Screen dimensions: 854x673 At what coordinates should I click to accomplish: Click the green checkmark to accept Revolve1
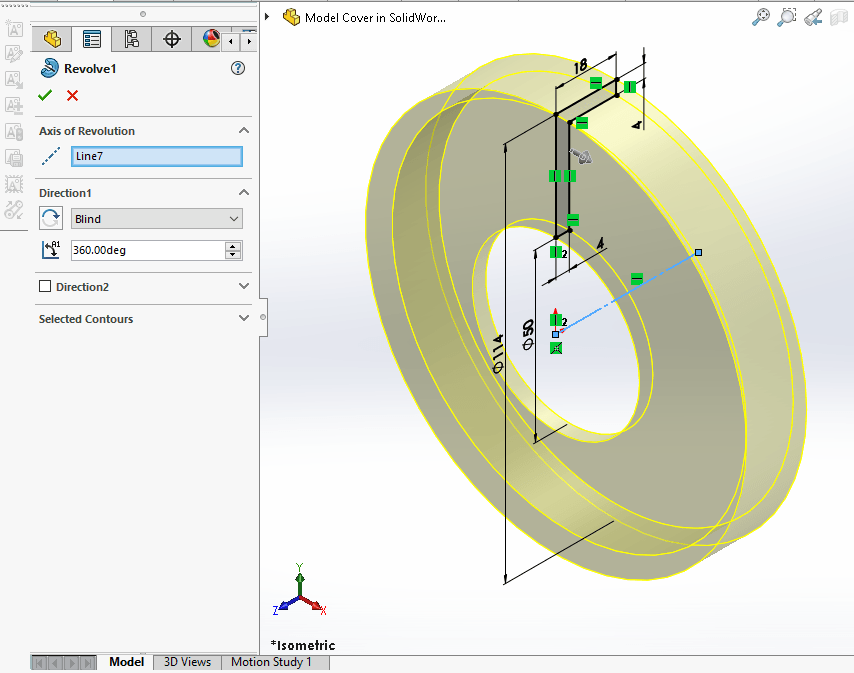(44, 96)
